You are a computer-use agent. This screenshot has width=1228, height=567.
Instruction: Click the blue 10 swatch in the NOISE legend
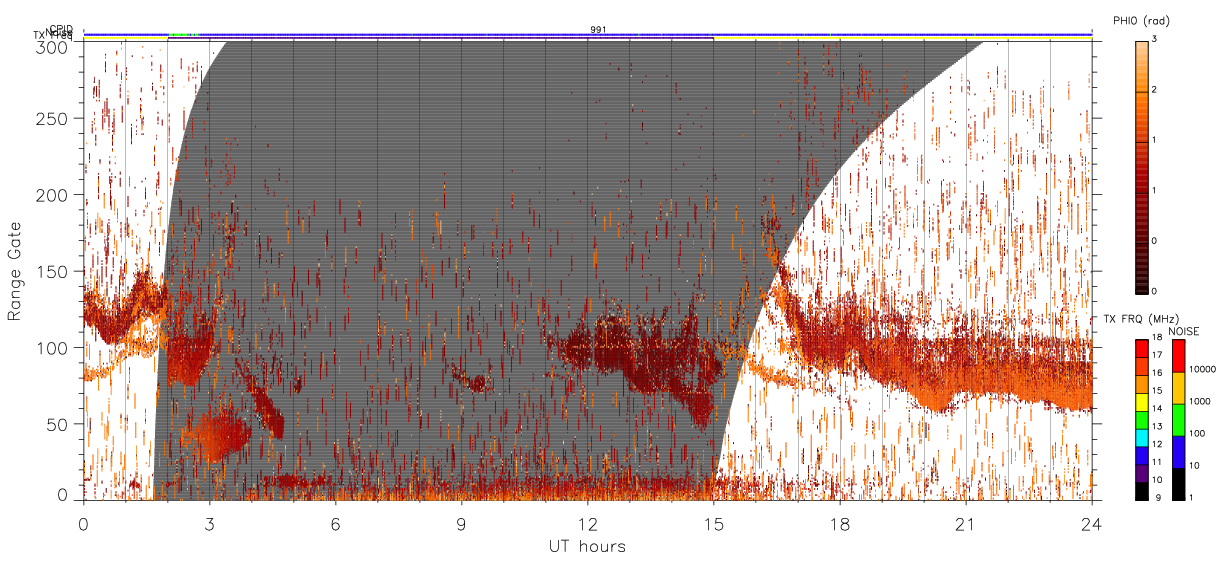[x=1177, y=451]
